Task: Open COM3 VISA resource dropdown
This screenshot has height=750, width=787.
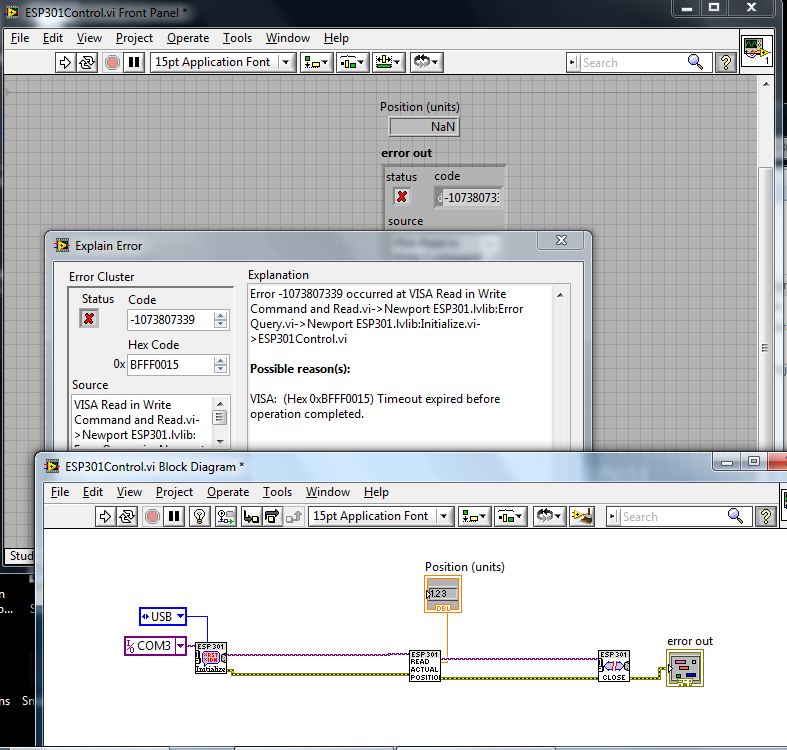Action: pyautogui.click(x=180, y=646)
